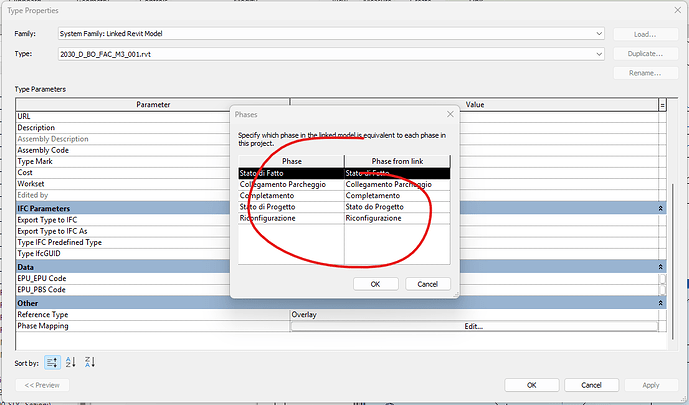Sort parameters descending Z to A
This screenshot has height=405, width=689.
(x=89, y=362)
